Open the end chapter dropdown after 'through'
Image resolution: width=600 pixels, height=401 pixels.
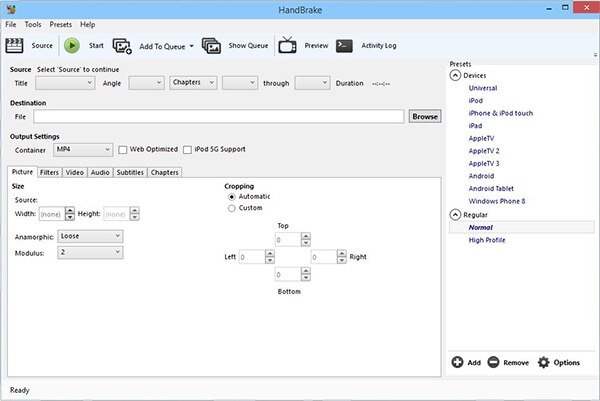click(312, 83)
